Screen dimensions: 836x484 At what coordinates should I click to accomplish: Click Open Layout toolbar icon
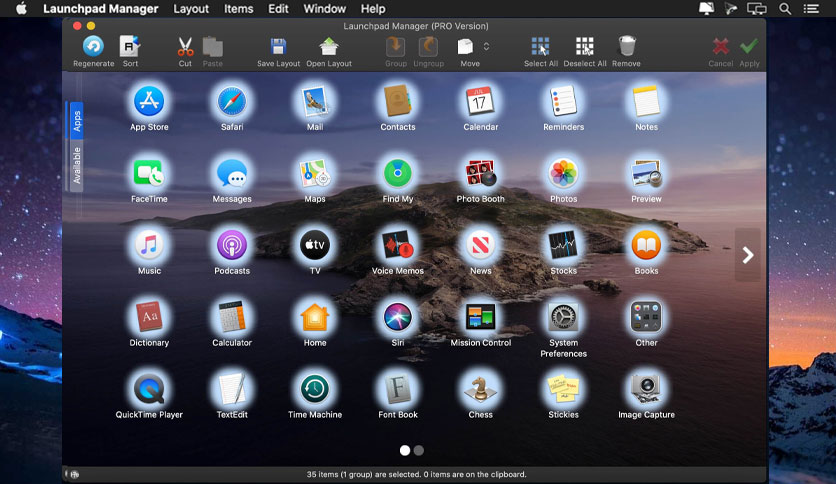(x=329, y=47)
